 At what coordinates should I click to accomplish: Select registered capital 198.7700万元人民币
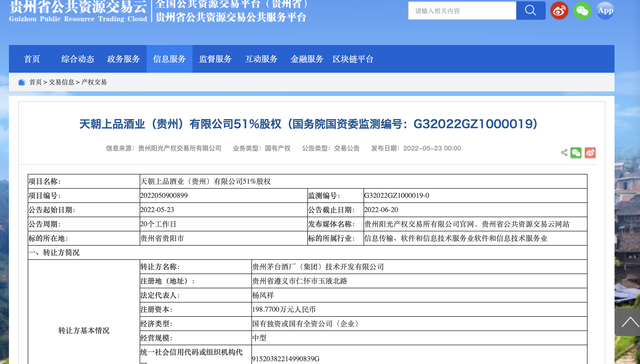tap(284, 310)
